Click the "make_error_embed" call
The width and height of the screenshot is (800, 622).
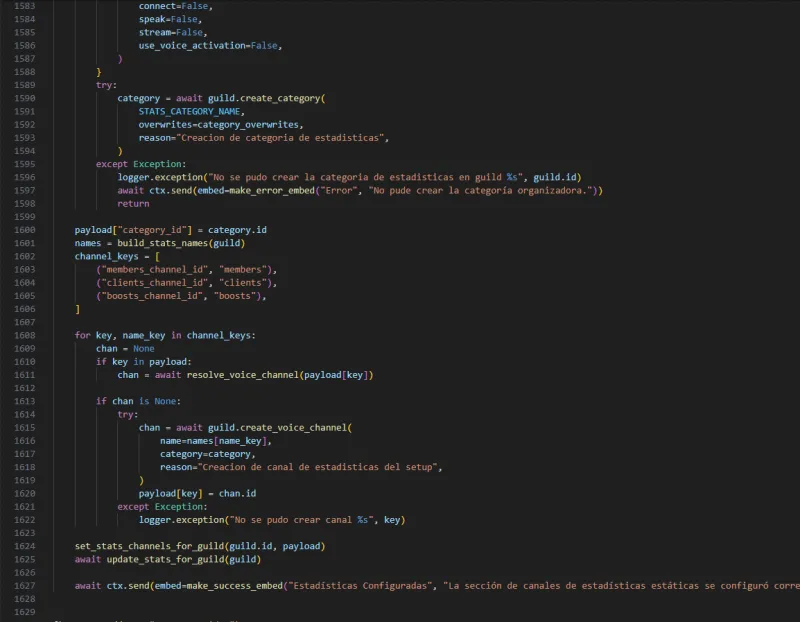(272, 190)
